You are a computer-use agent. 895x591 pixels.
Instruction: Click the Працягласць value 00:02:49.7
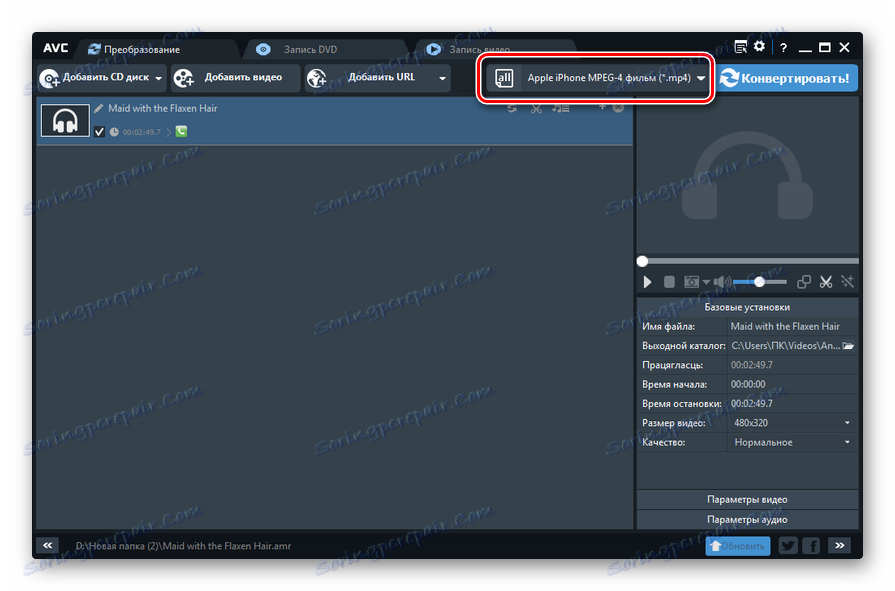[752, 365]
